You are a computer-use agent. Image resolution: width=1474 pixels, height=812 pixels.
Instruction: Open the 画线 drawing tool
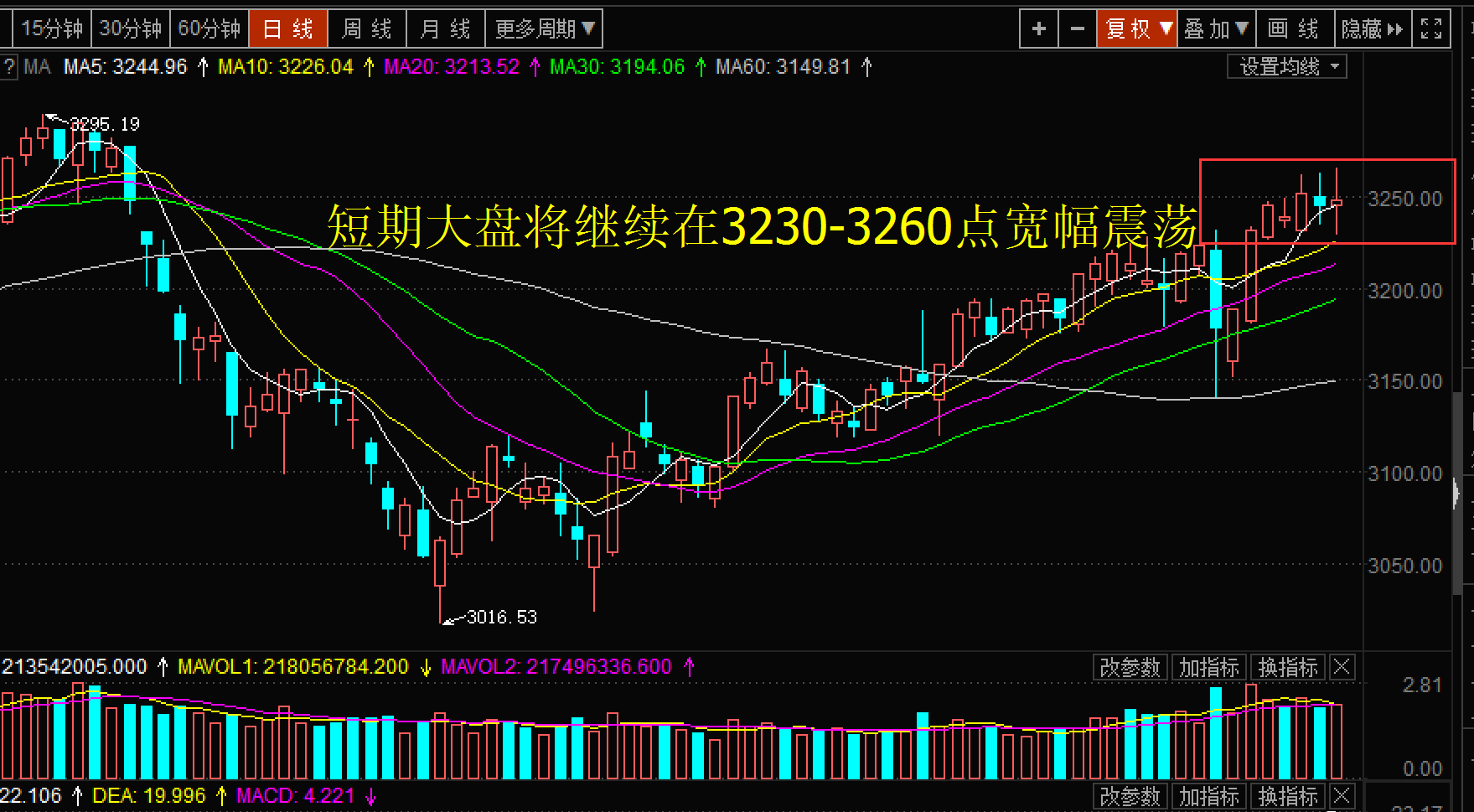1294,29
